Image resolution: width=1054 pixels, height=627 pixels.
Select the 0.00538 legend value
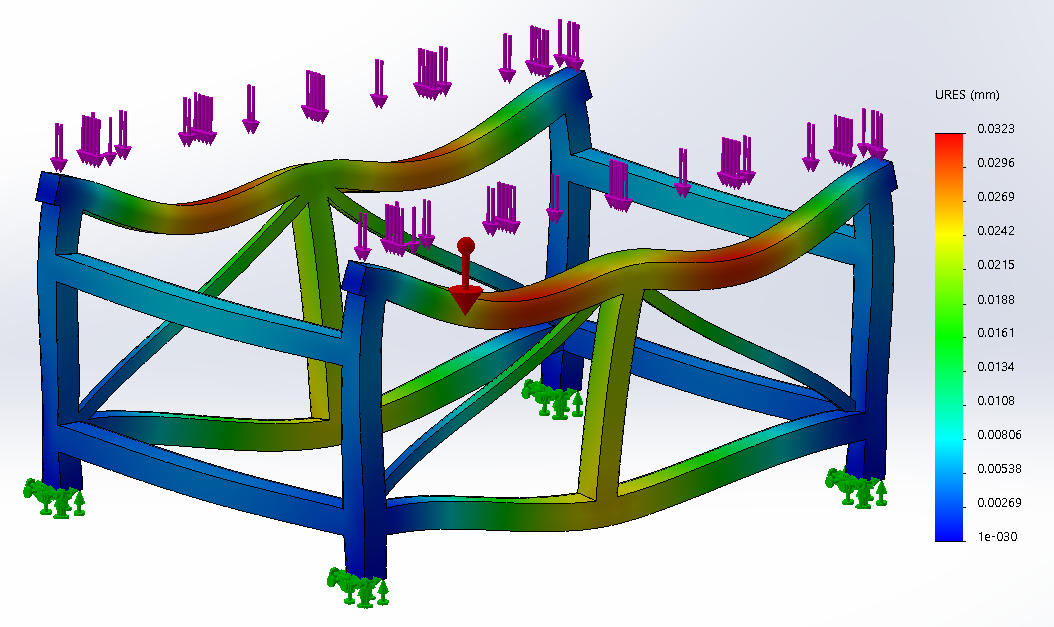coord(999,468)
